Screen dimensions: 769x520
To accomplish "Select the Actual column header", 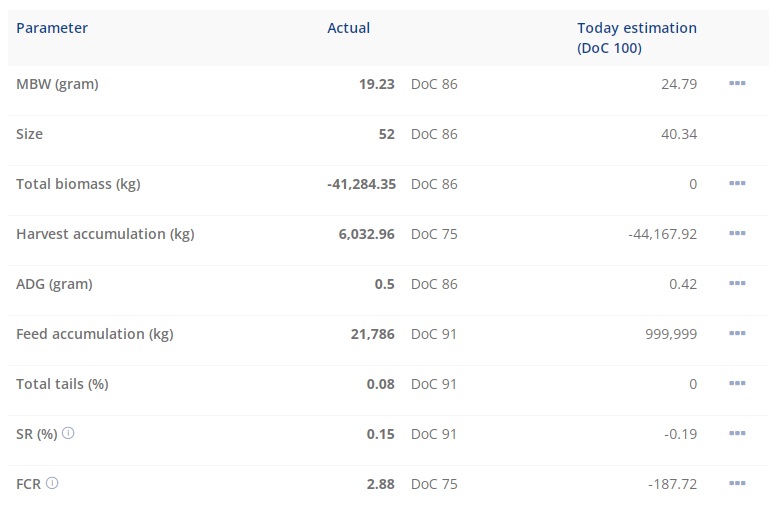I will pyautogui.click(x=348, y=28).
